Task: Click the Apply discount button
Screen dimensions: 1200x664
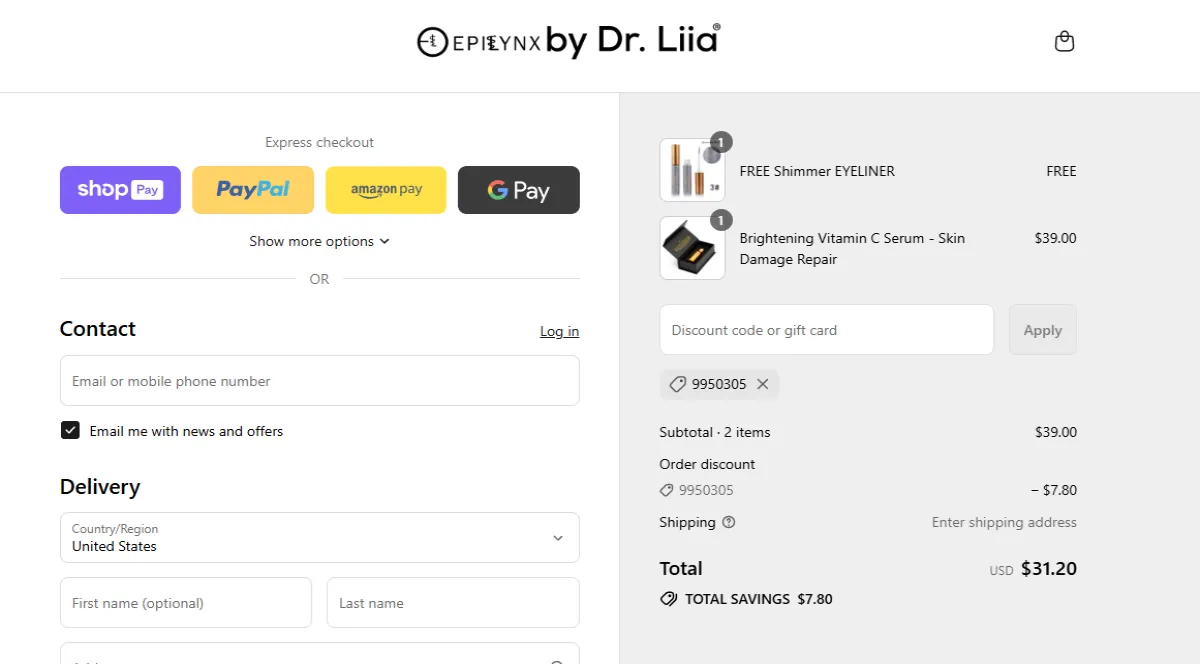Action: click(1043, 330)
